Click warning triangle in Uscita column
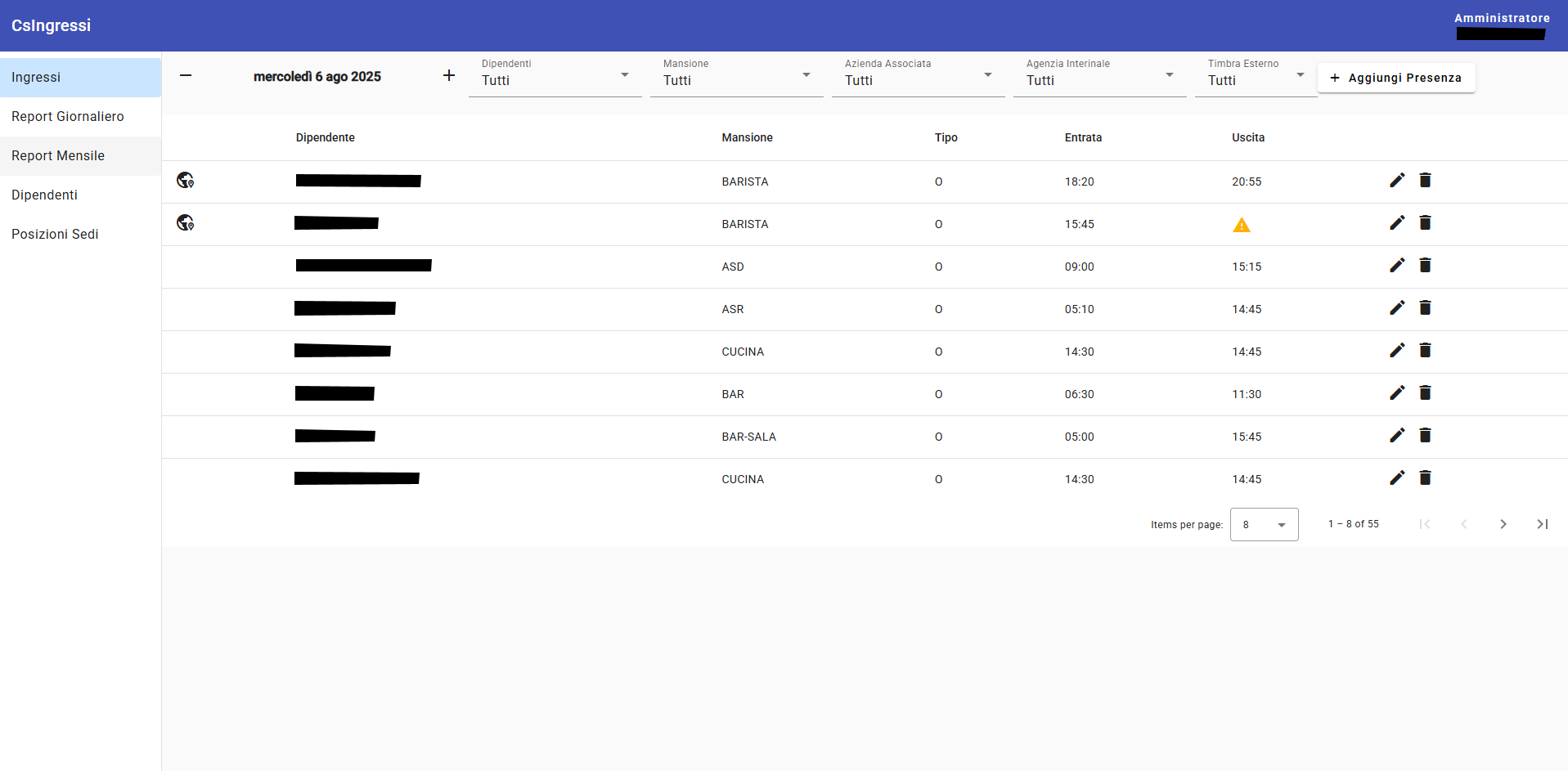 point(1242,225)
